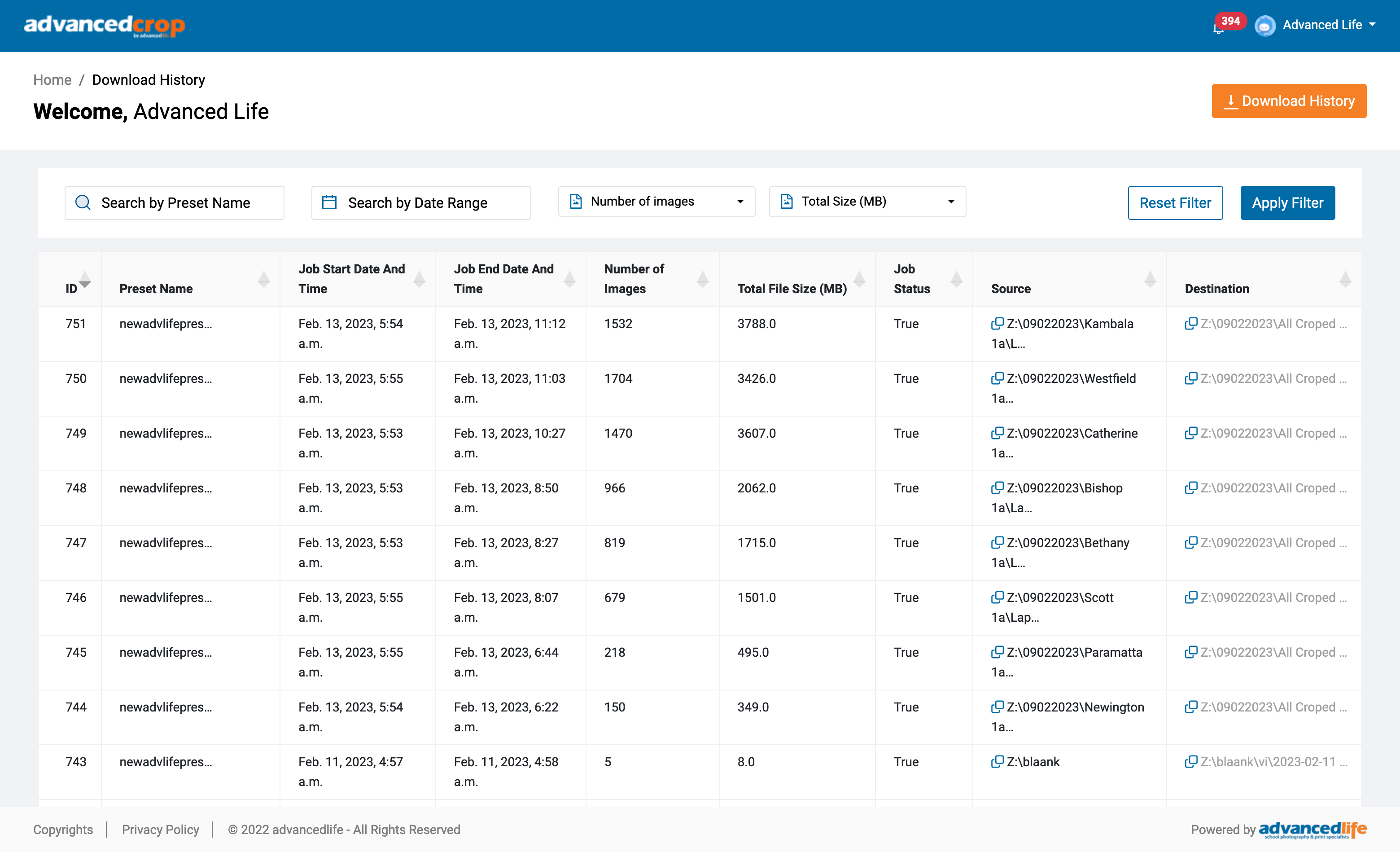Copy destination path icon for row 750
Image resolution: width=1400 pixels, height=852 pixels.
click(1191, 378)
